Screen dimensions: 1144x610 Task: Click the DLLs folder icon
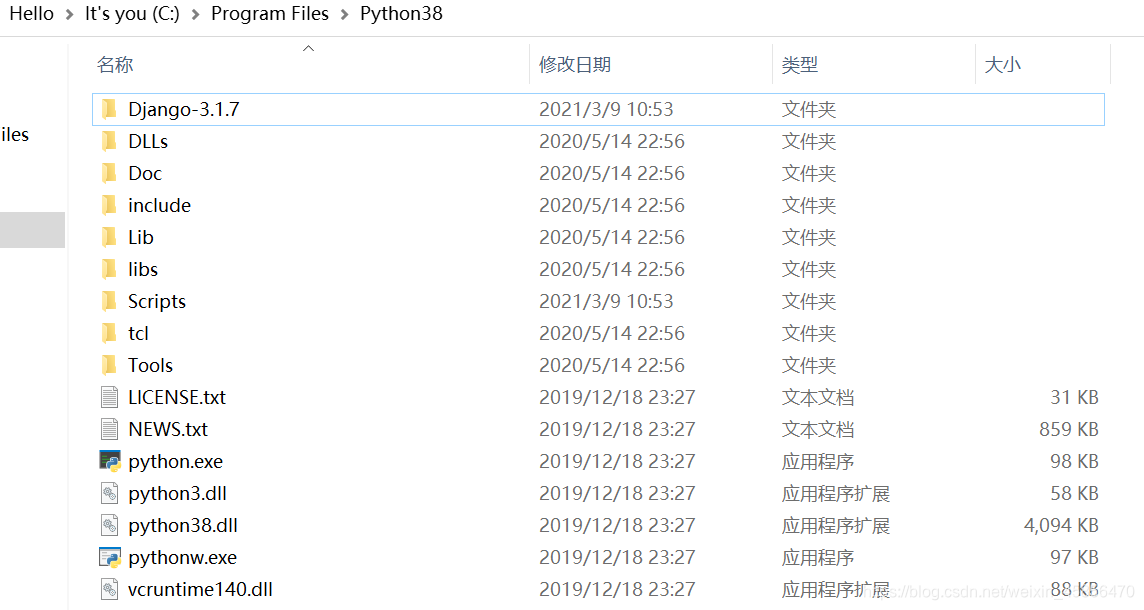[x=109, y=142]
